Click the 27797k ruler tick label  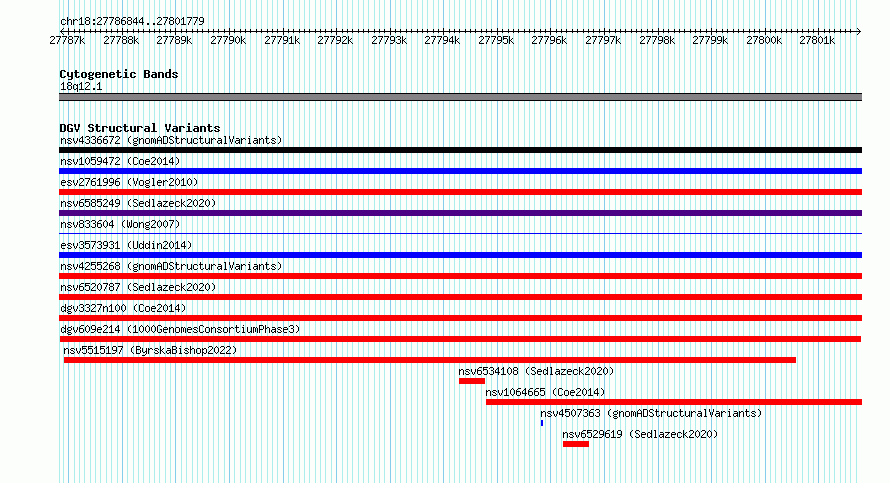coord(603,41)
